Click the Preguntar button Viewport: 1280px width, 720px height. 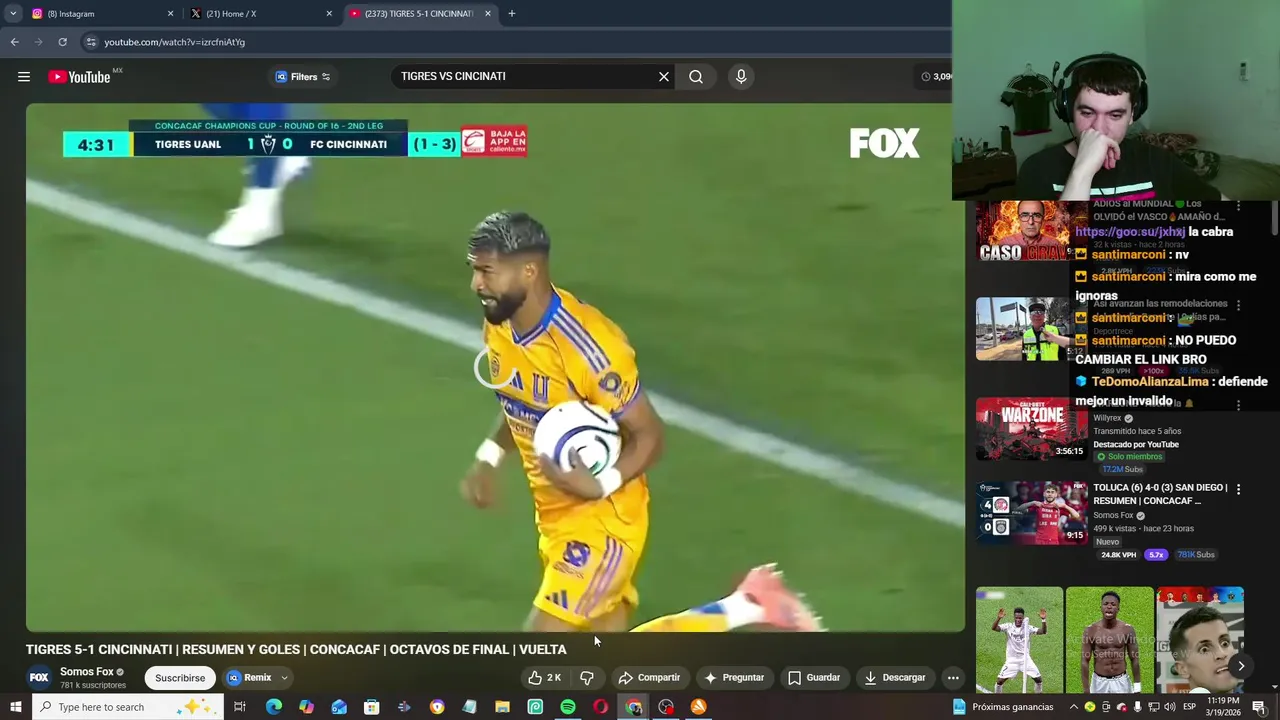[x=734, y=678]
